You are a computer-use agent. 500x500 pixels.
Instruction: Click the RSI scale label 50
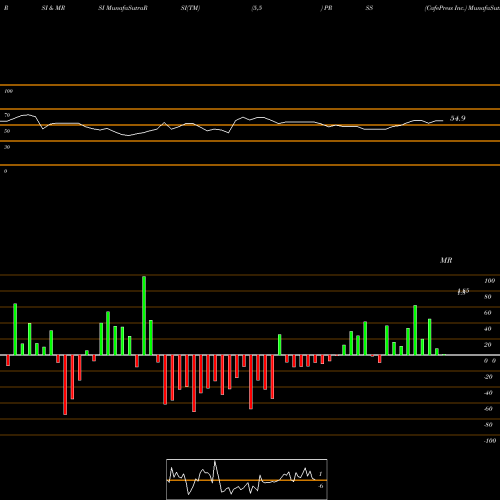pos(7,131)
